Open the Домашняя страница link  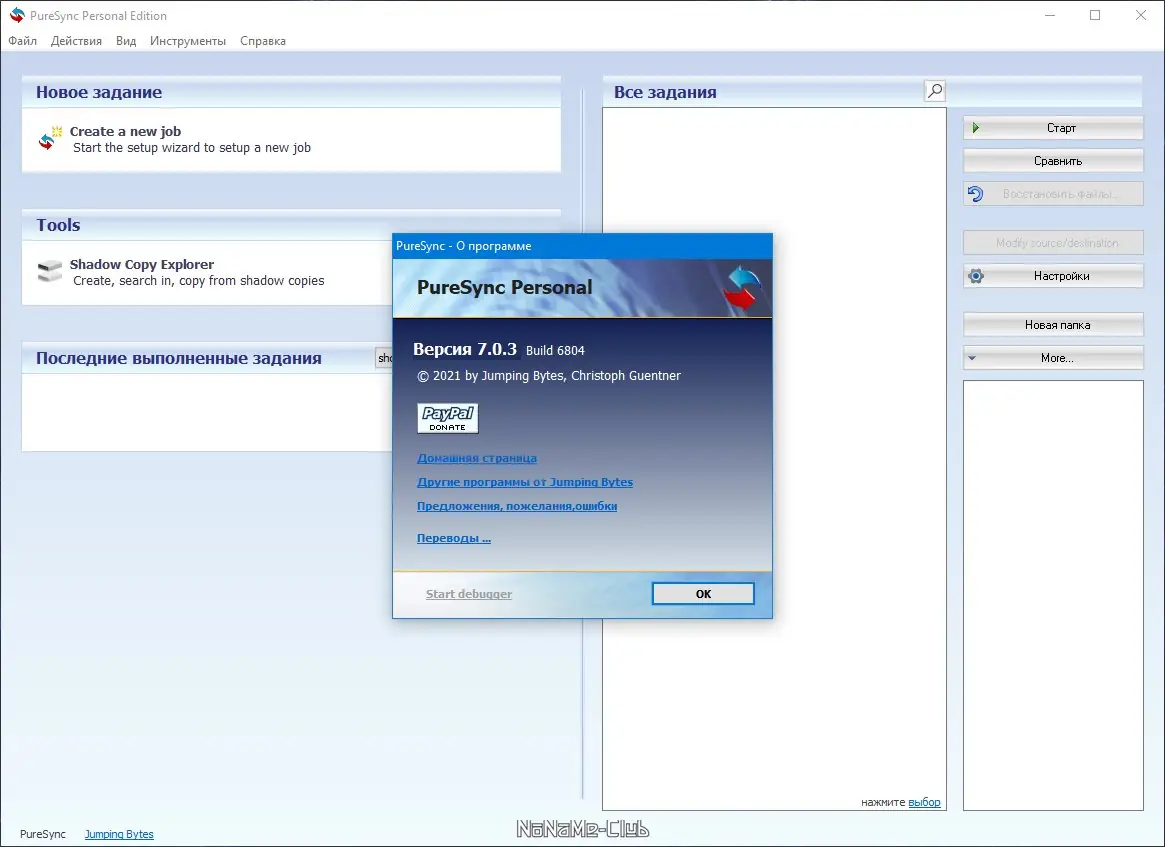click(477, 458)
